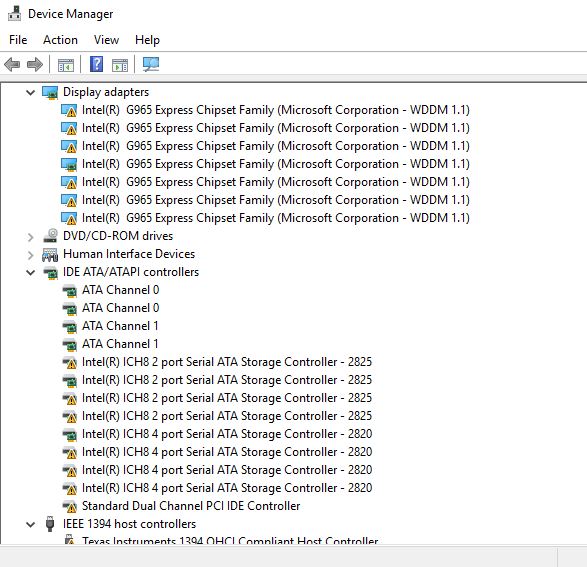This screenshot has width=587, height=567.
Task: Open the Help menu
Action: click(147, 40)
